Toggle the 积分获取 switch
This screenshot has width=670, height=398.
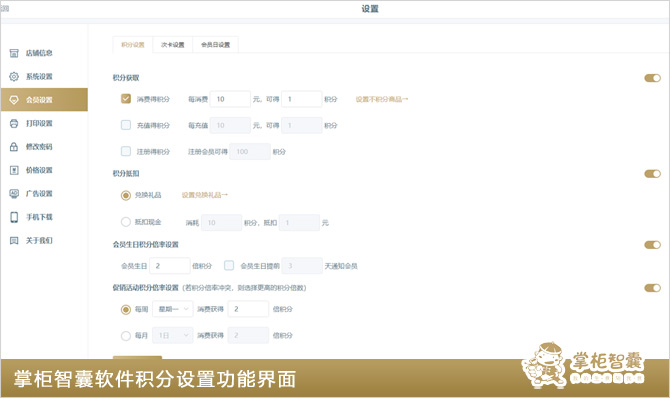click(x=652, y=78)
